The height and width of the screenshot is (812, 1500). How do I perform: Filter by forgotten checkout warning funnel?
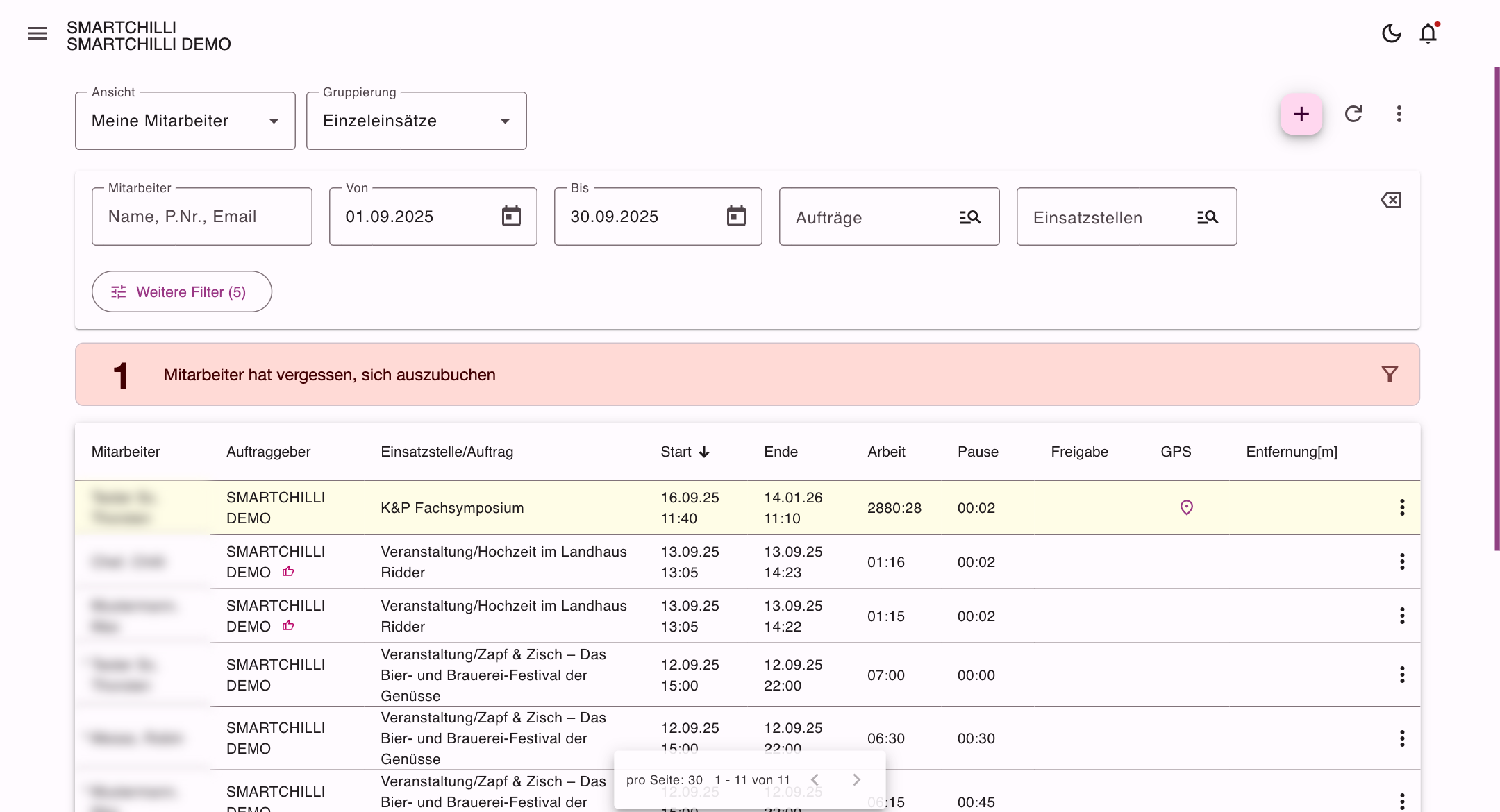click(1390, 375)
